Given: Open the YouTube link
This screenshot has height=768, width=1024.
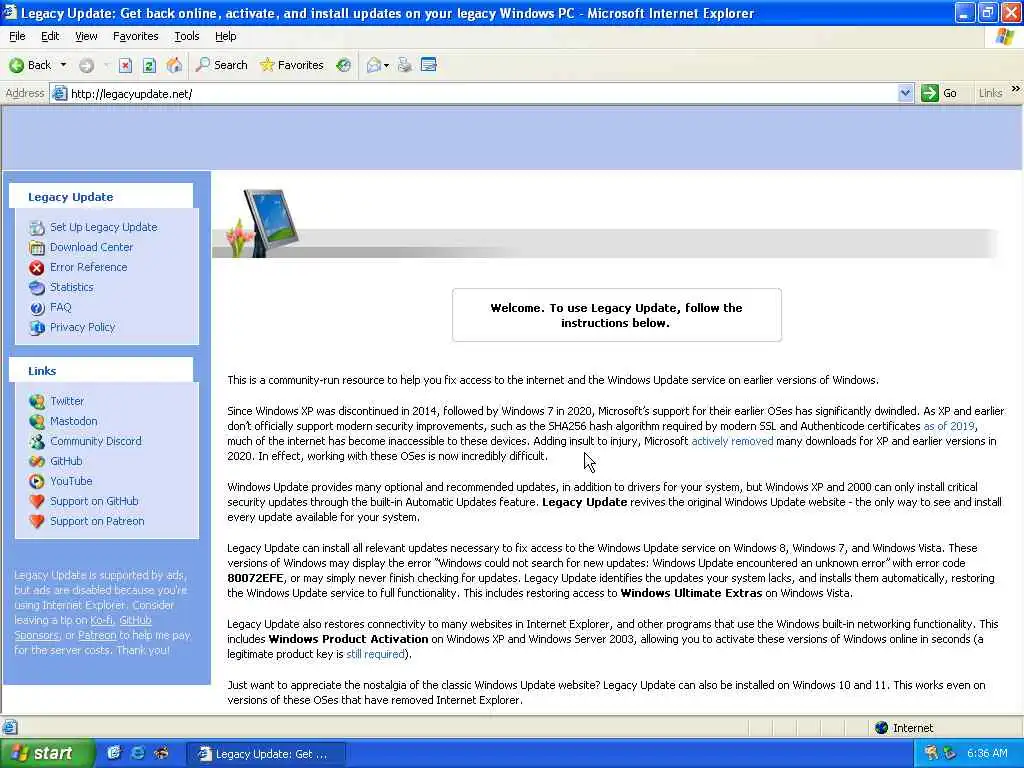Looking at the screenshot, I should pos(71,481).
